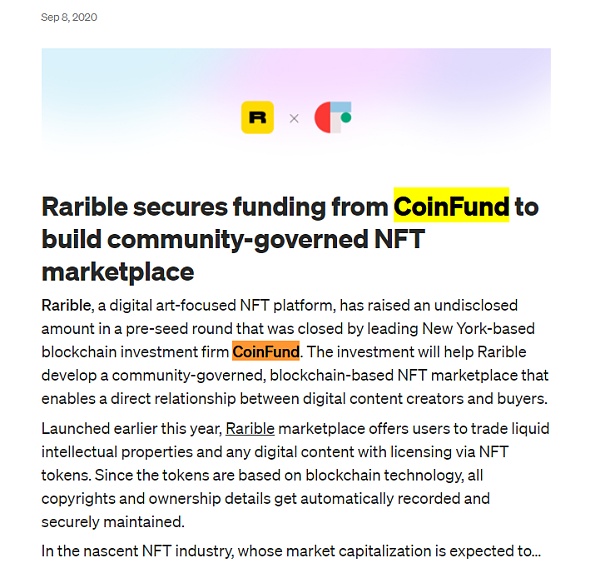
Task: Click 'blockchain investment firm' text
Action: (135, 352)
